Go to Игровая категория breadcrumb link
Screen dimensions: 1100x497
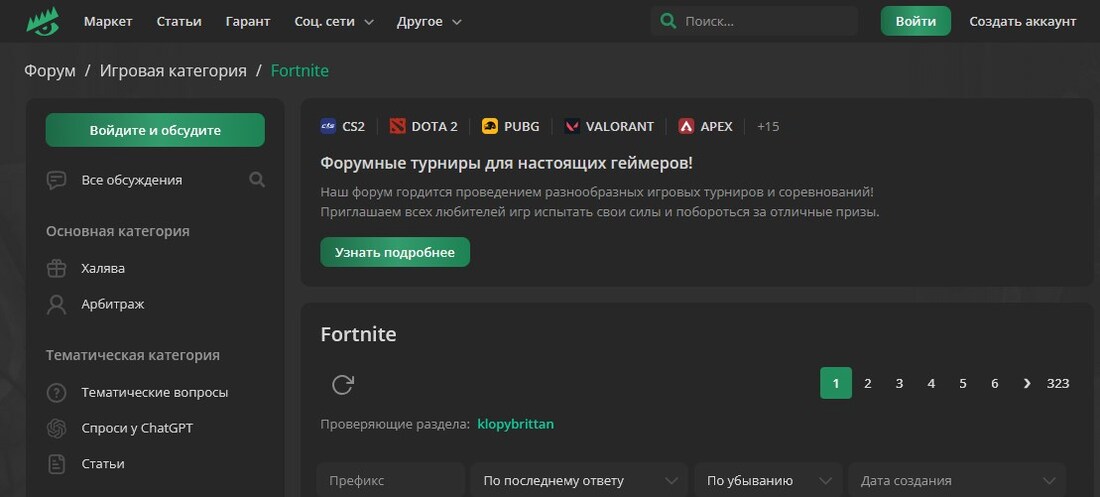coord(173,71)
